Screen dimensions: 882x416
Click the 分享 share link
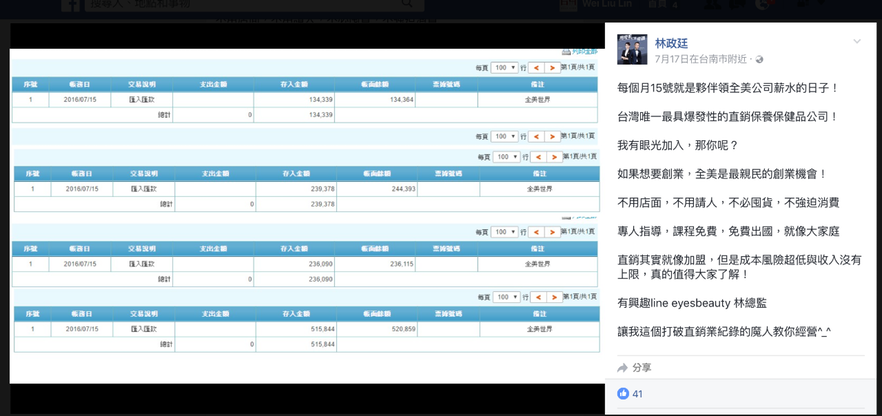pyautogui.click(x=642, y=368)
